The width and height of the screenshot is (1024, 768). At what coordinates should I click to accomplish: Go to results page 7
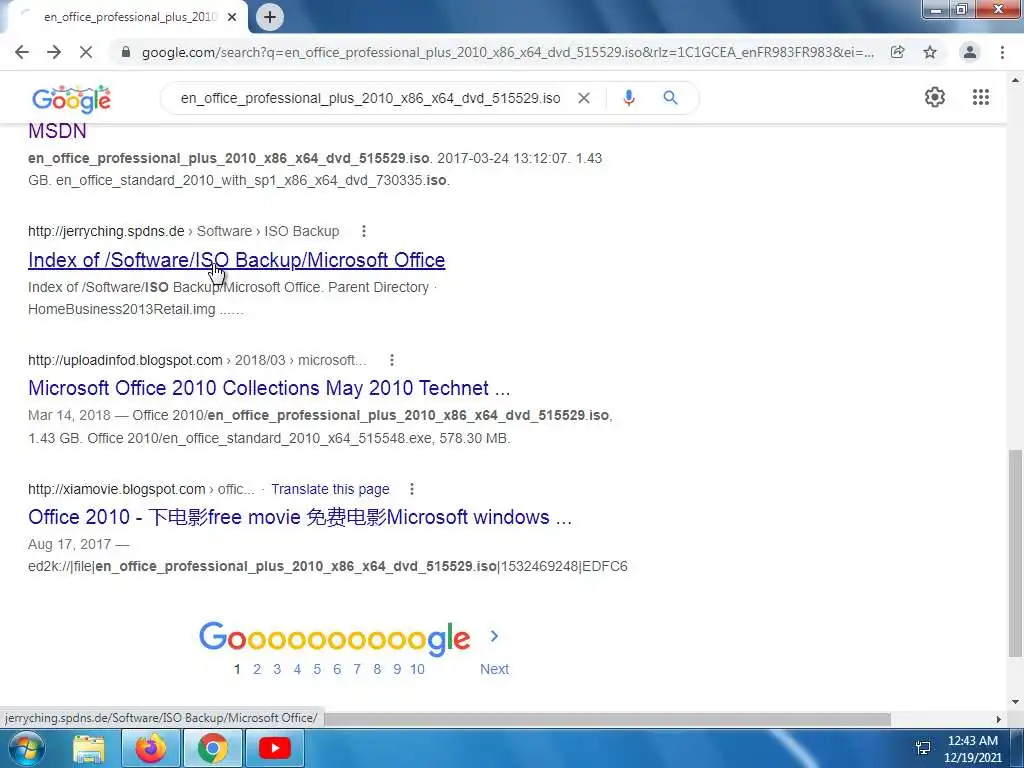coord(357,669)
